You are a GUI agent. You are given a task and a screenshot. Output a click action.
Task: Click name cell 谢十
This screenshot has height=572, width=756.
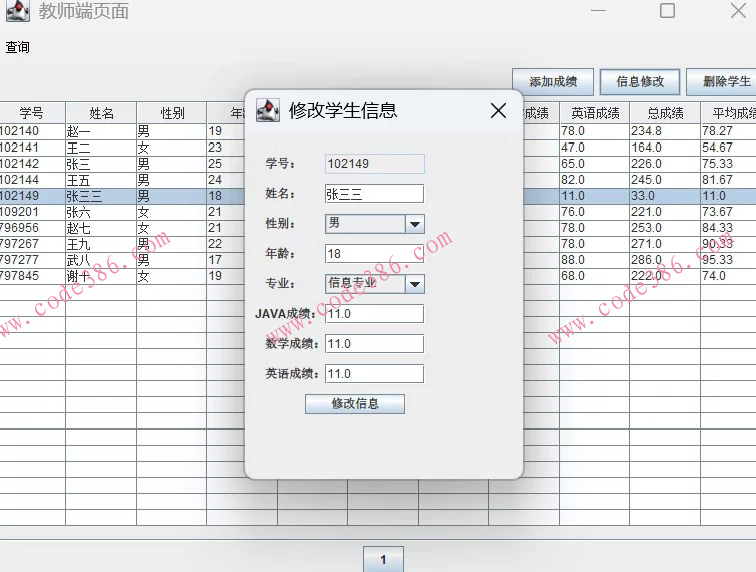point(101,276)
